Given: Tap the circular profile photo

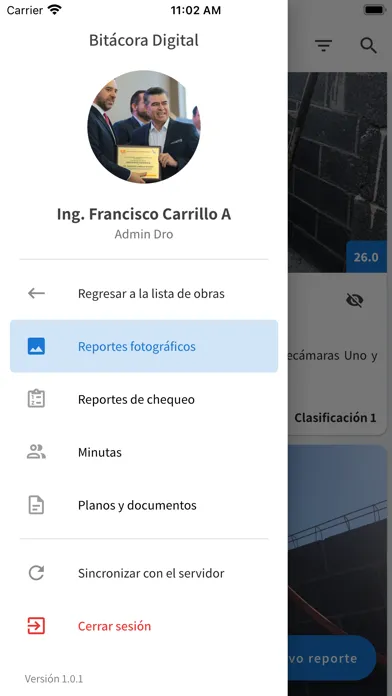Looking at the screenshot, I should tap(144, 127).
